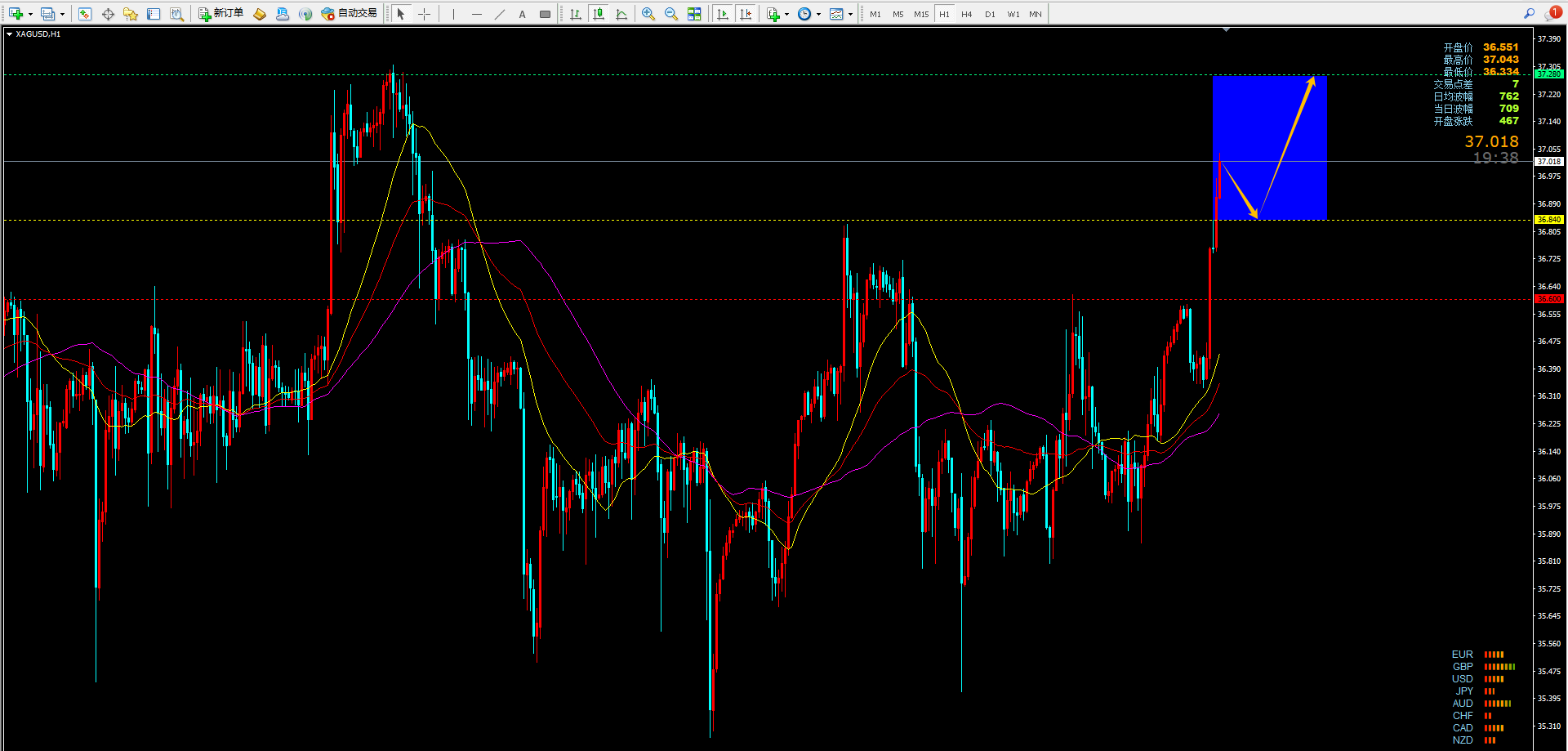Zoom in on the chart

click(648, 14)
